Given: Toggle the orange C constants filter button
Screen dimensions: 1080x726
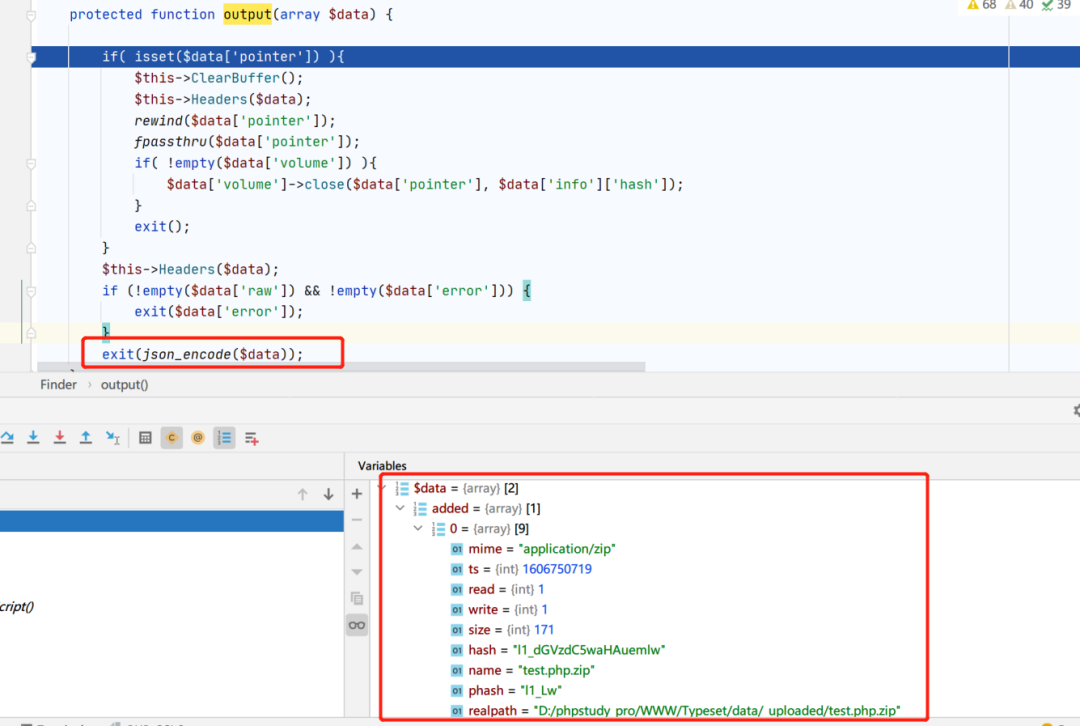Looking at the screenshot, I should coord(171,437).
